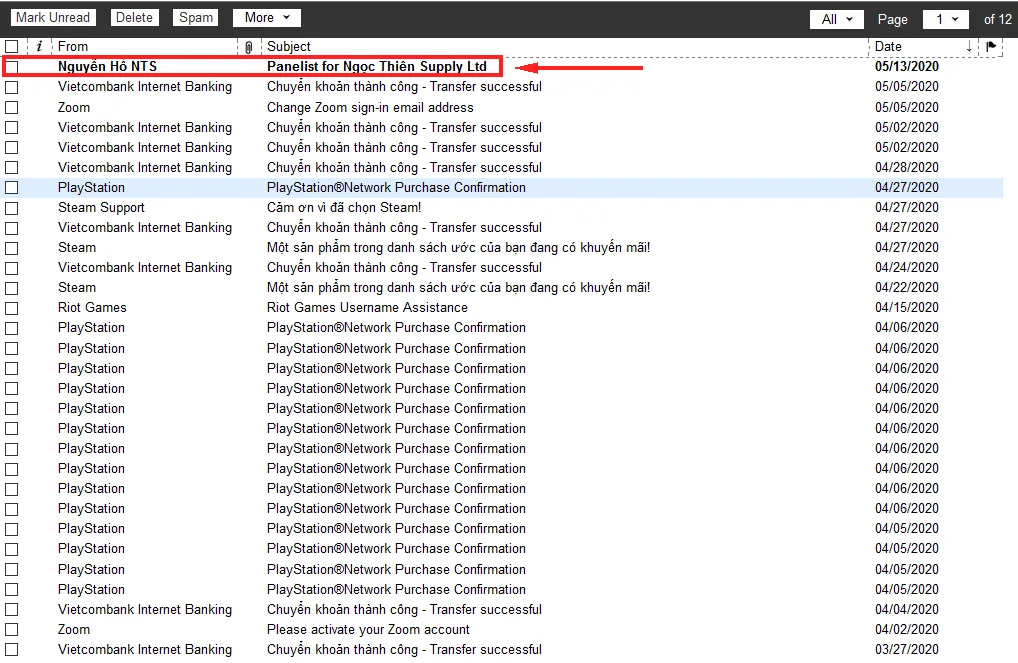Open the More actions dropdown
The image size is (1018, 663).
coord(266,18)
